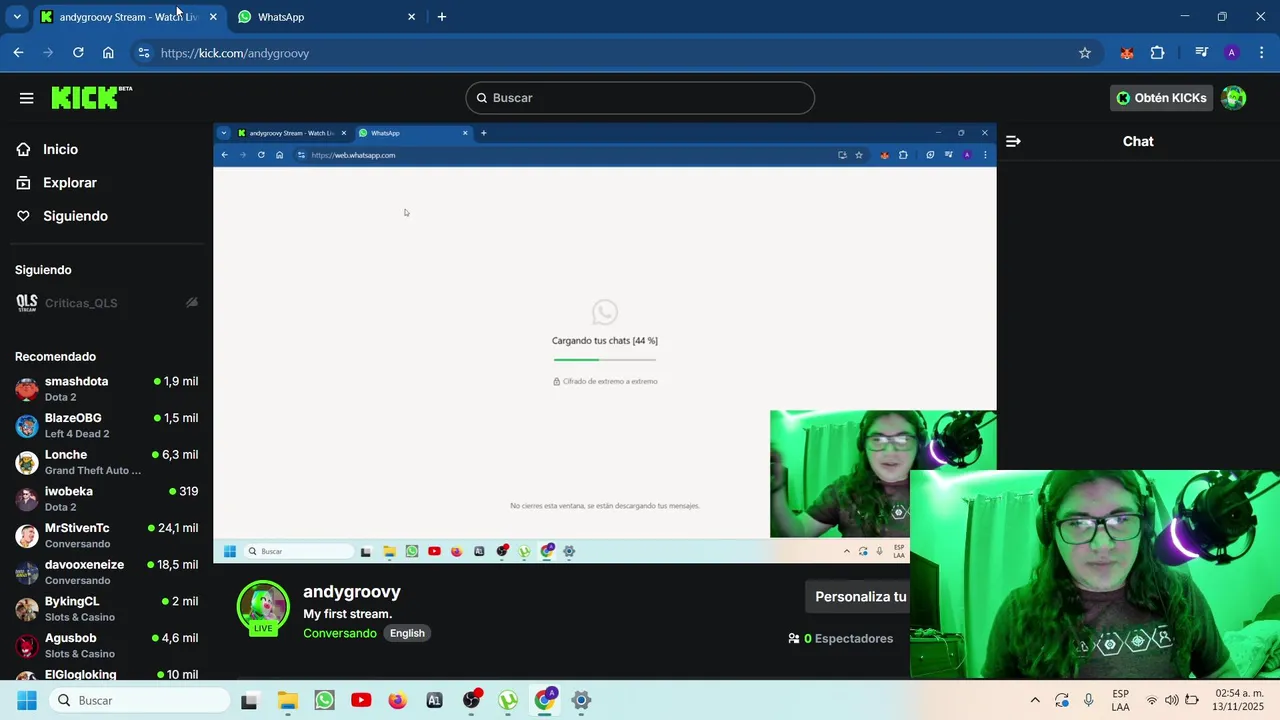Open the Conversando category link

coord(340,633)
